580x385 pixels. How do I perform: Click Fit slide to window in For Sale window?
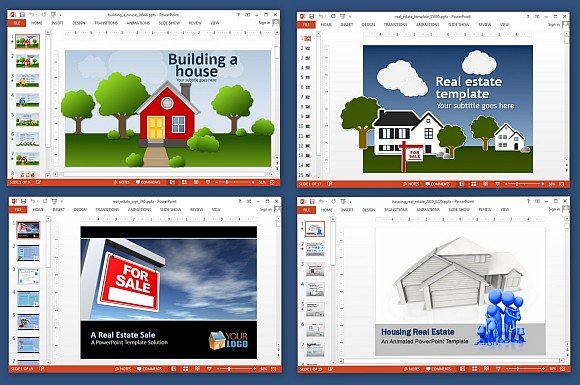[x=274, y=369]
